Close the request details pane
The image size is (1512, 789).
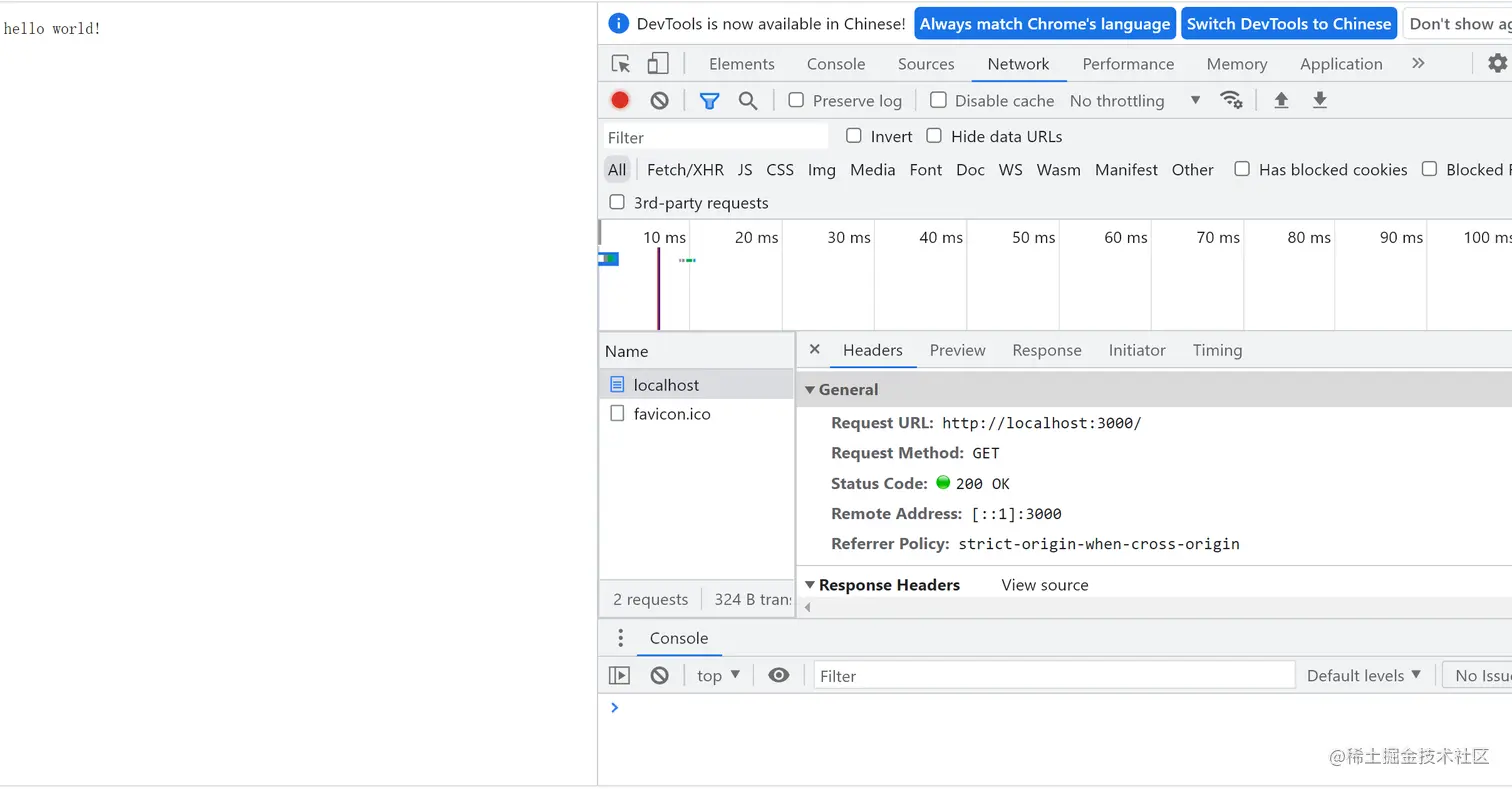click(x=814, y=350)
